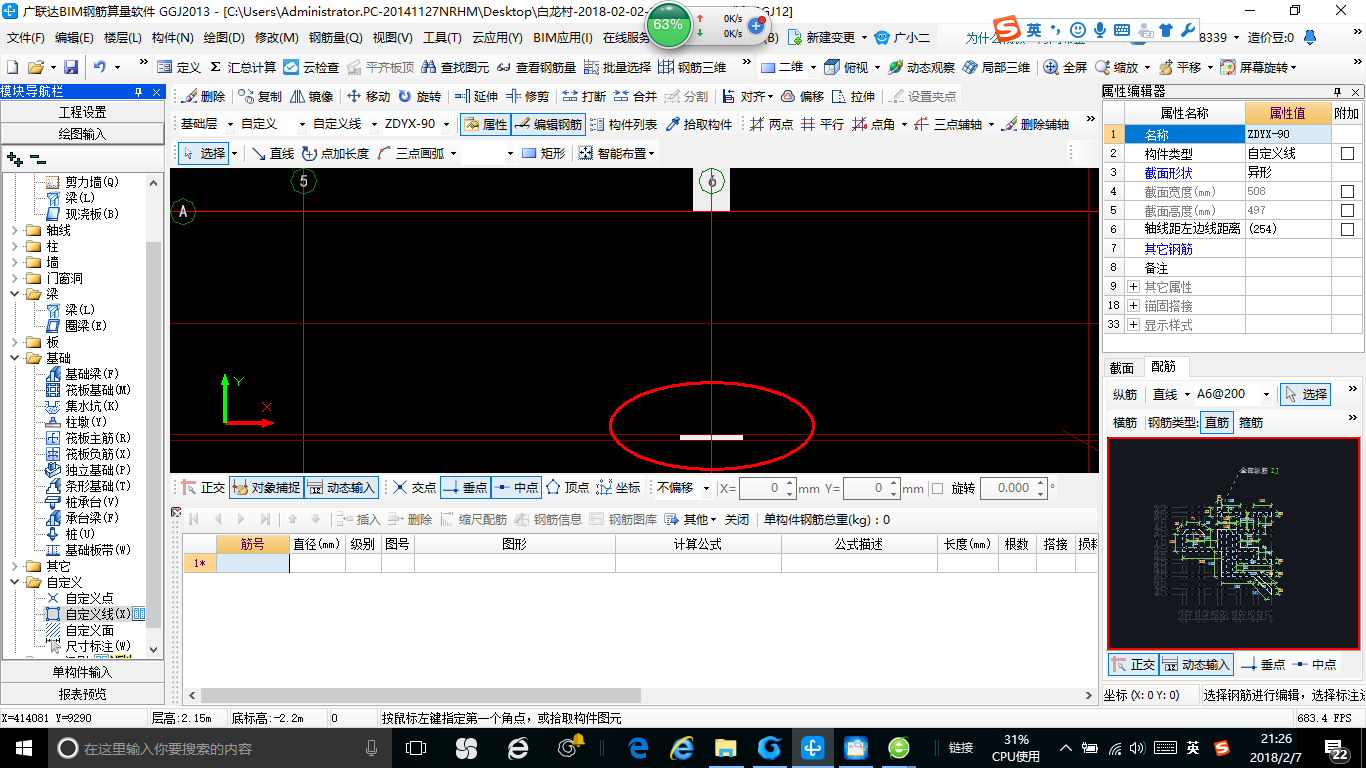The height and width of the screenshot is (768, 1366).
Task: Expand 其它属性 property group
Action: [x=1134, y=287]
